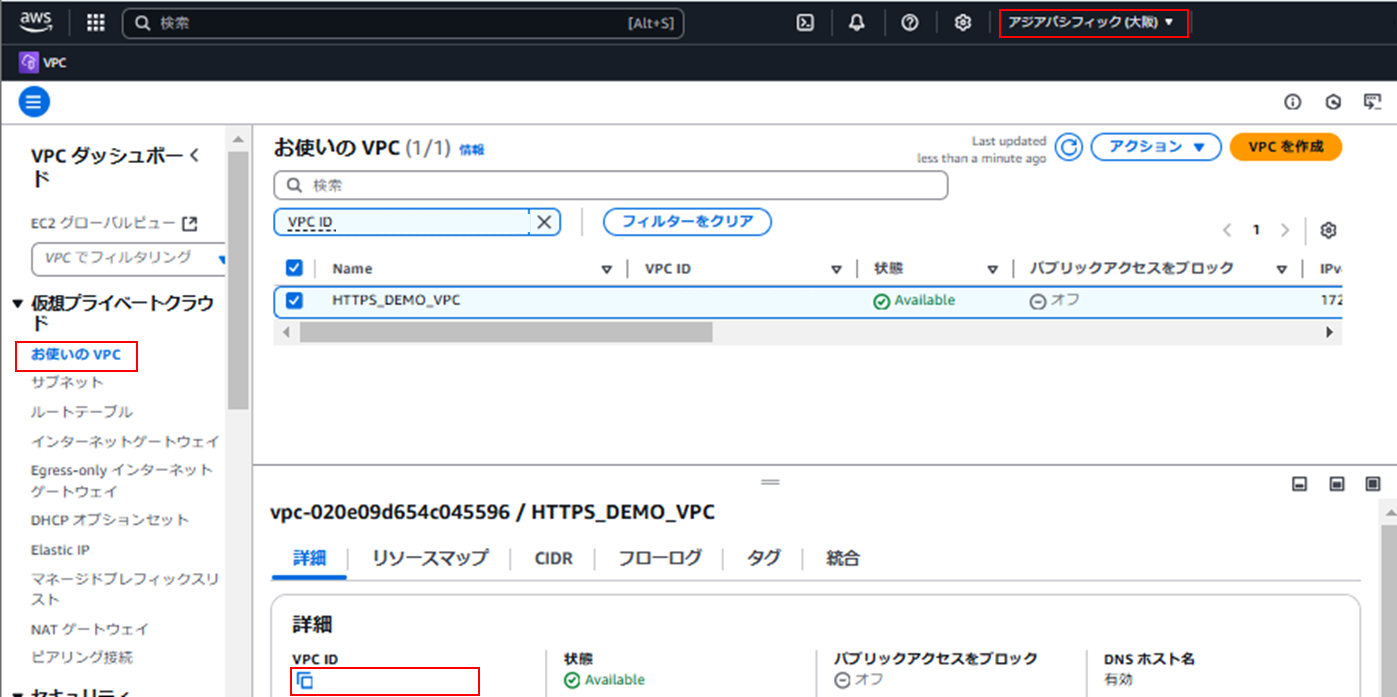
Task: Open the アクション dropdown
Action: coord(1156,147)
